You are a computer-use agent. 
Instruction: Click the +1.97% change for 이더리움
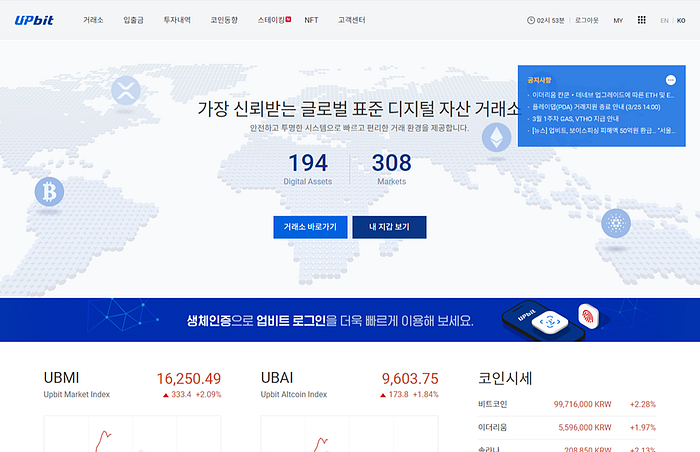click(x=643, y=427)
